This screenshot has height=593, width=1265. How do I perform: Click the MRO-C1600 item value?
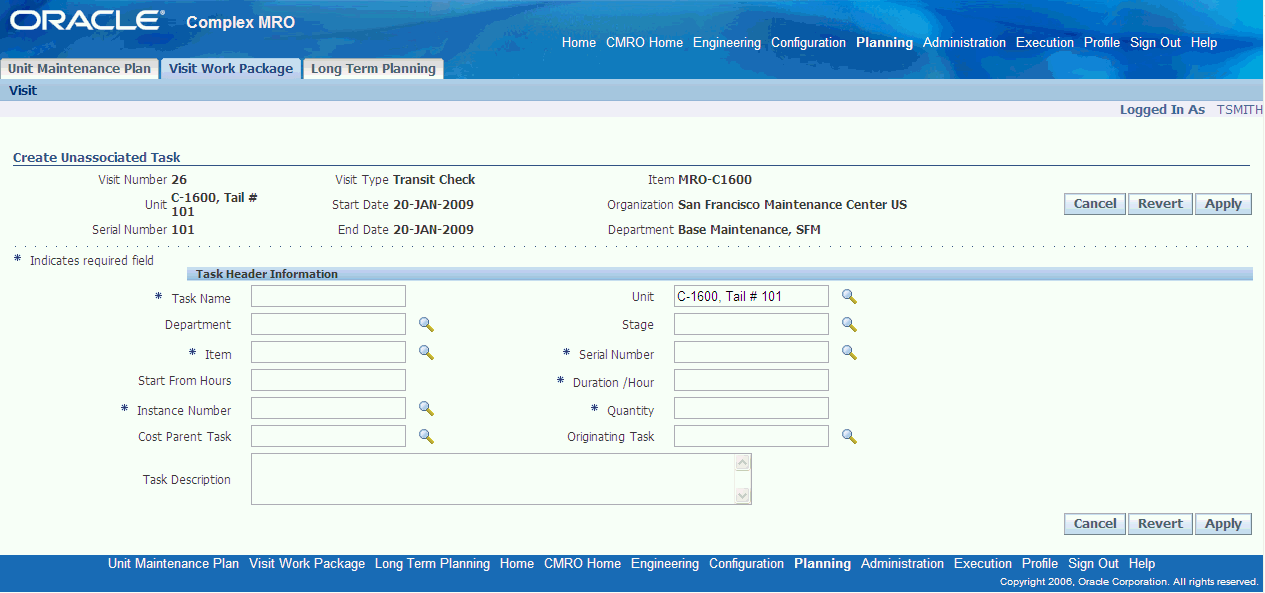click(715, 180)
